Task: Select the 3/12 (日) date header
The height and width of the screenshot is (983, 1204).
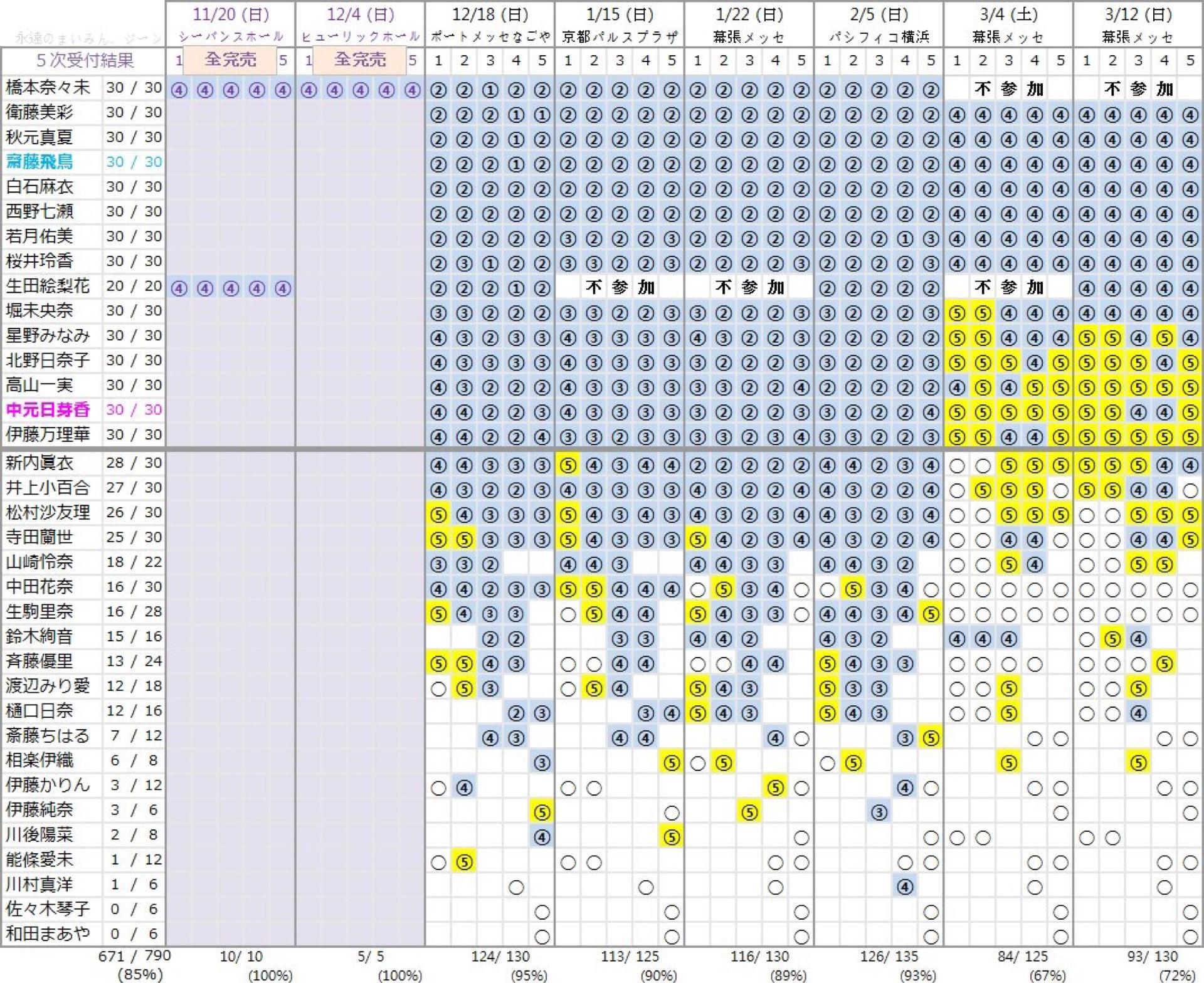Action: [x=1138, y=14]
